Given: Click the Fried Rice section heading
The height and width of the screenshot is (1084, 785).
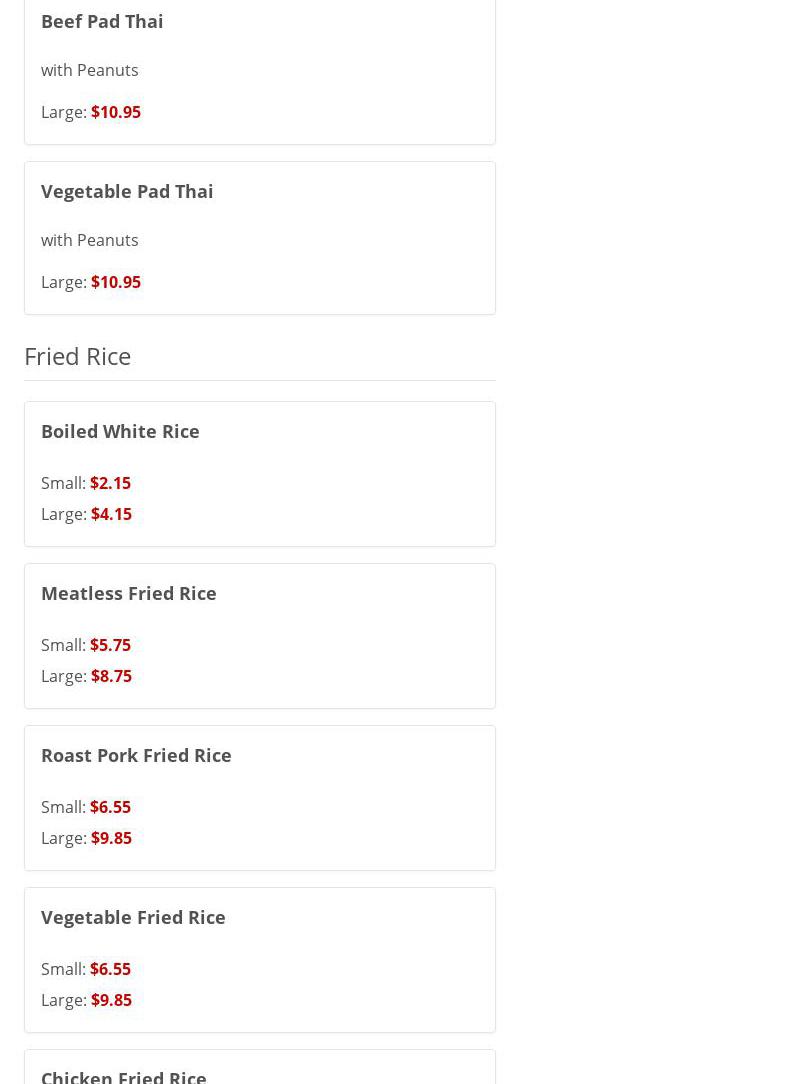Looking at the screenshot, I should 77,356.
